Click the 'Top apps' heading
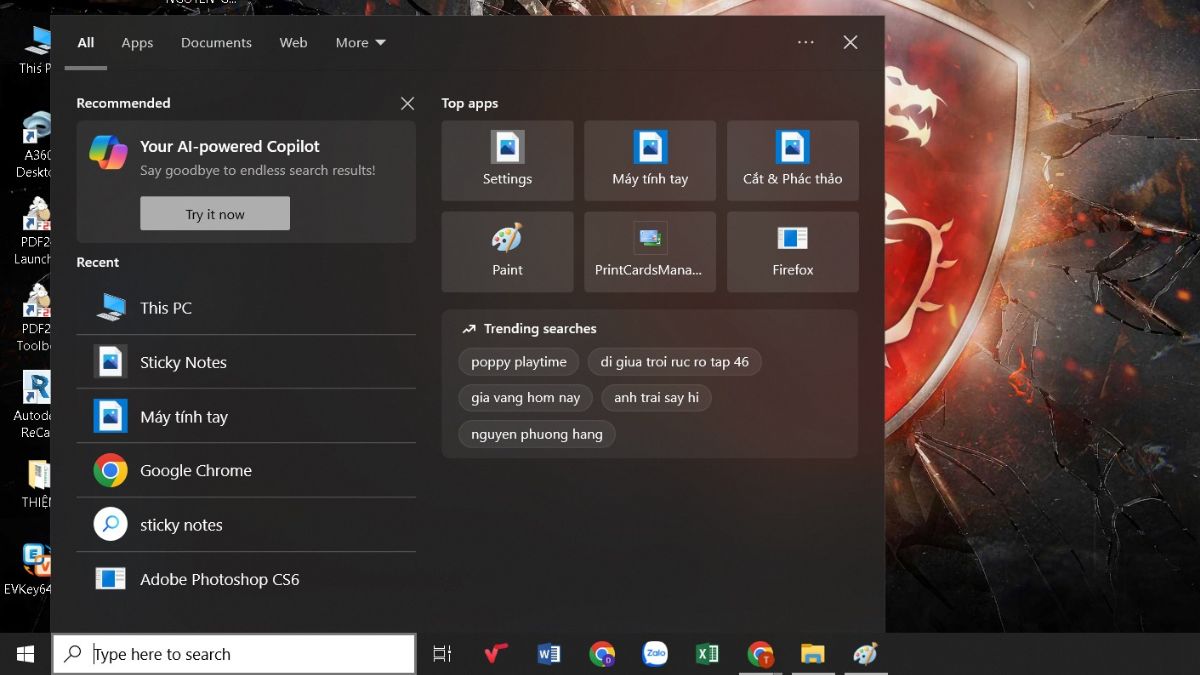 click(x=470, y=103)
